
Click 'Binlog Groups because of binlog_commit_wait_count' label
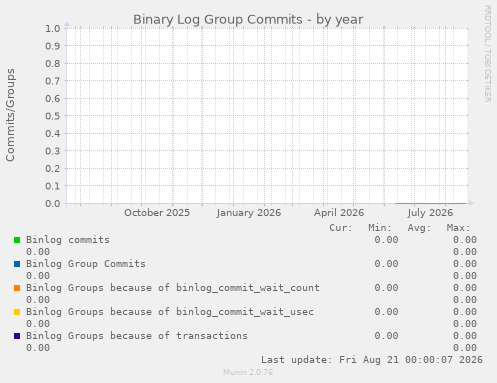(173, 288)
